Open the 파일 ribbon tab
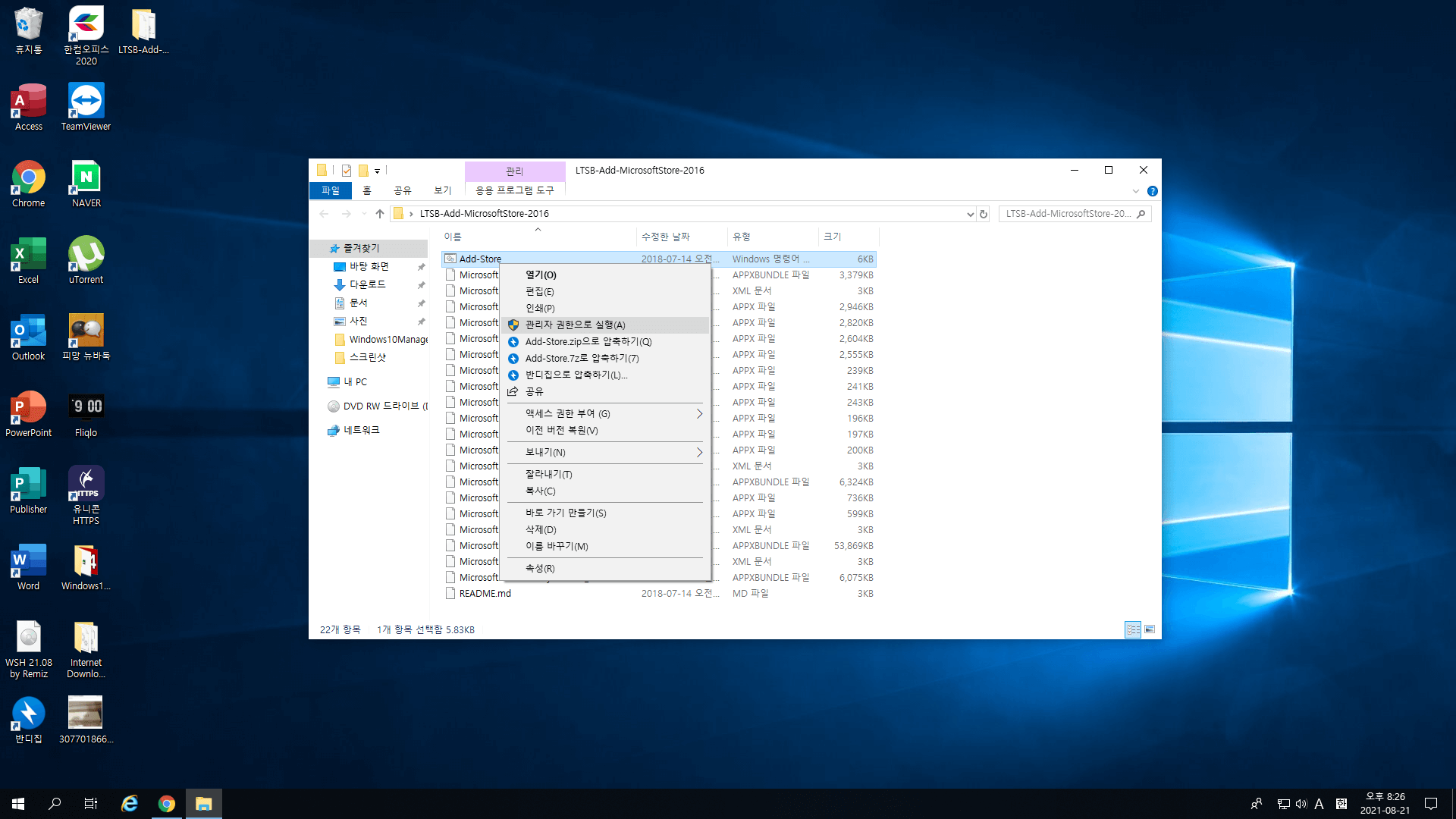The width and height of the screenshot is (1456, 819). coord(331,190)
